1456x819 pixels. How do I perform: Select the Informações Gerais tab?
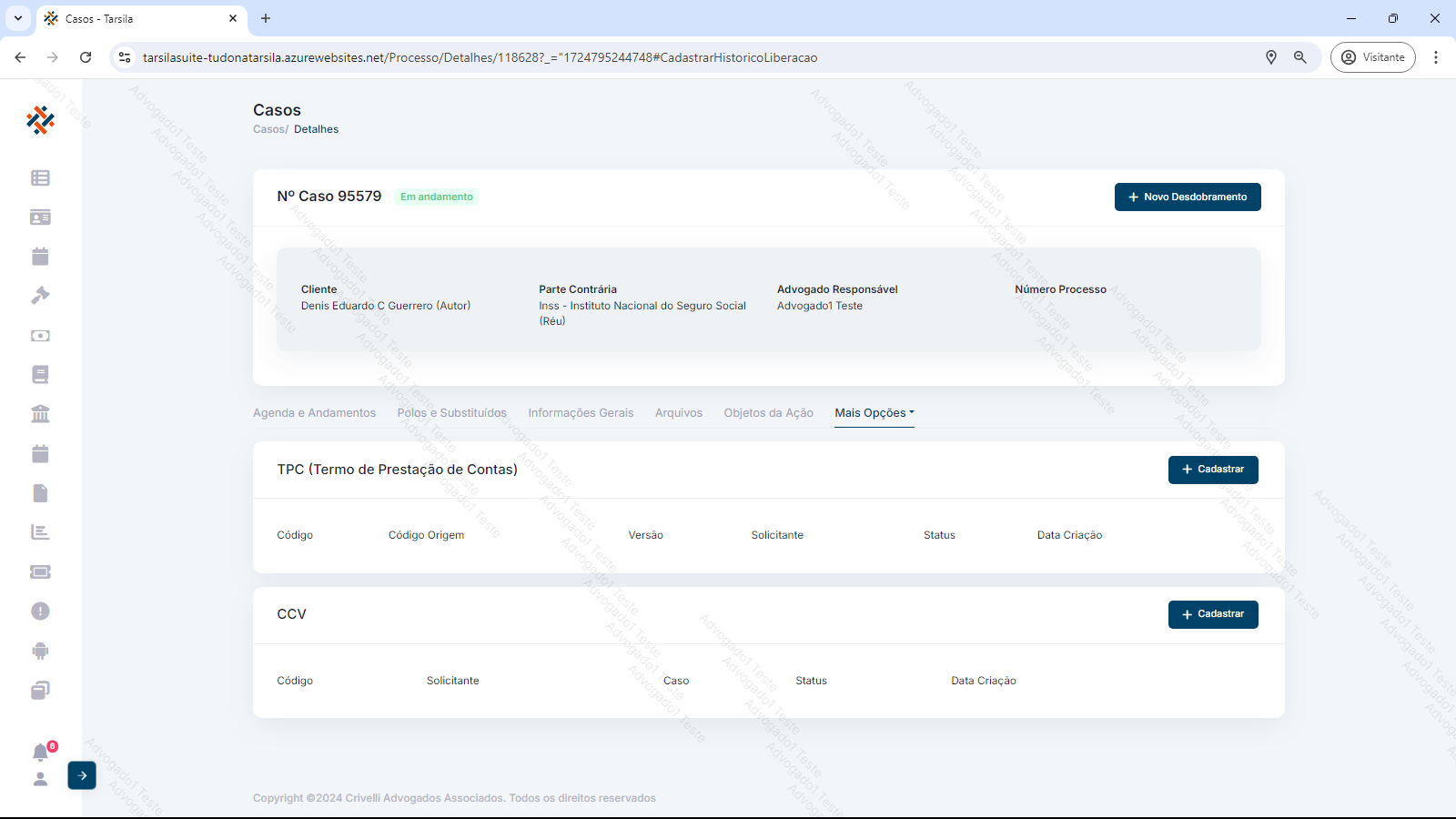coord(581,413)
